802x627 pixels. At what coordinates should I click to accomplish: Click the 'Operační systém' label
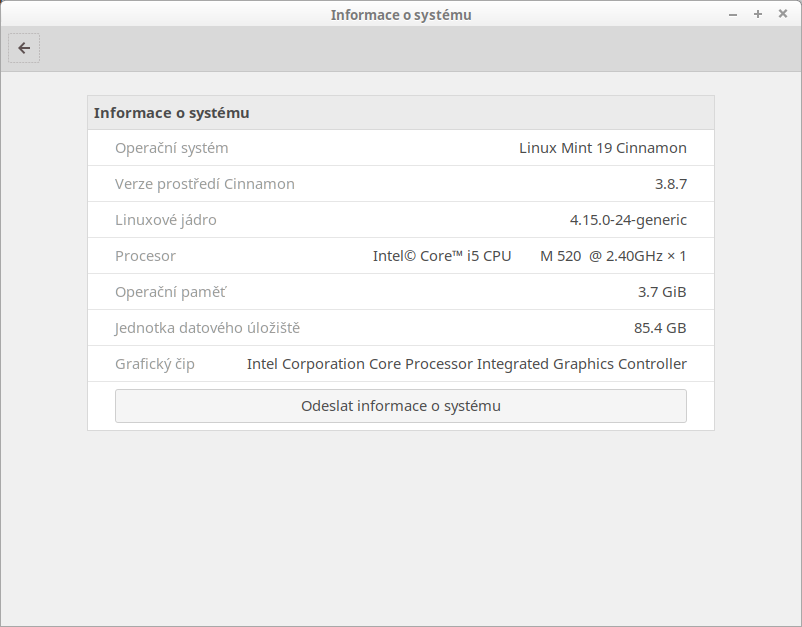coord(171,148)
